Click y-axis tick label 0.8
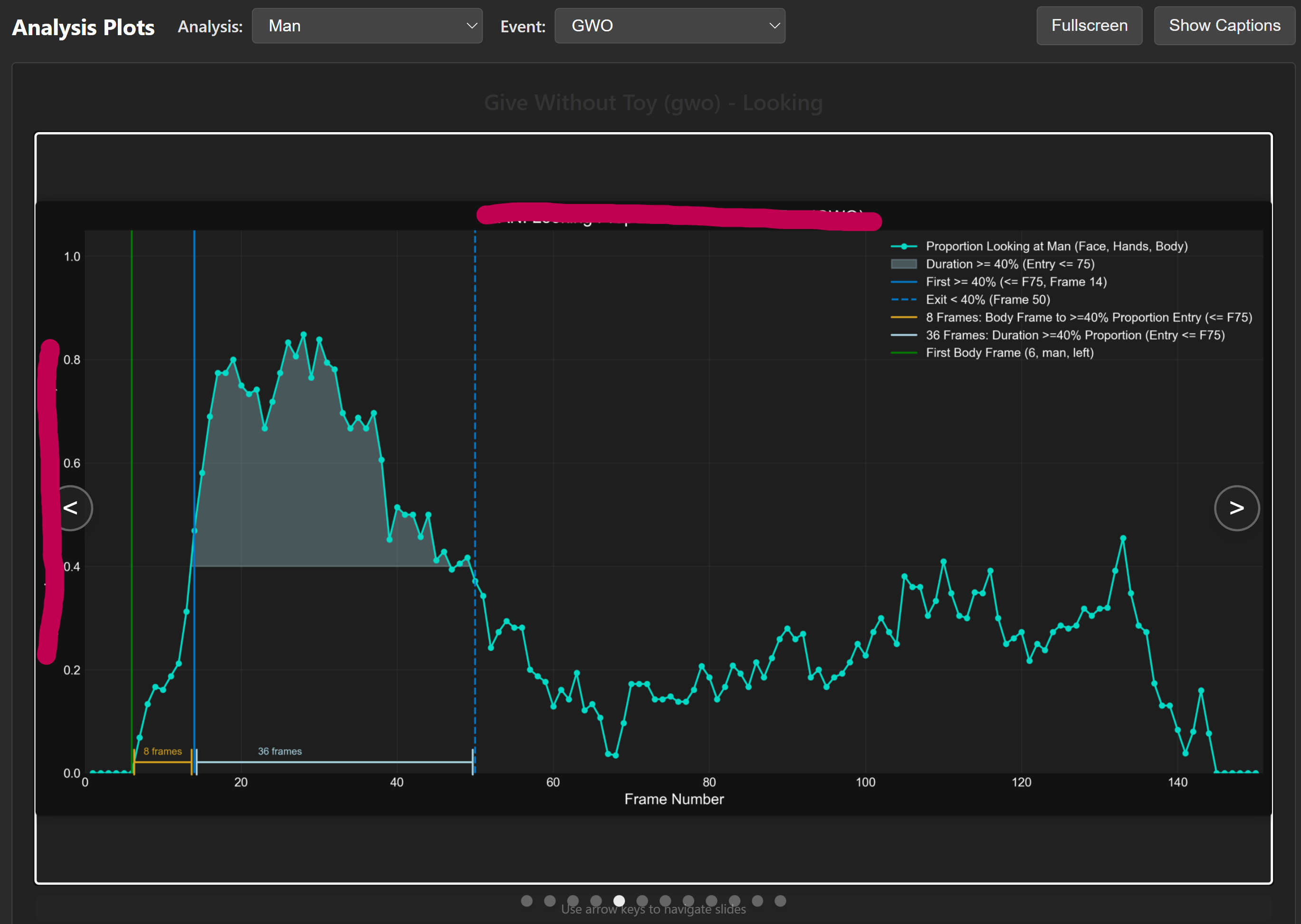 72,360
